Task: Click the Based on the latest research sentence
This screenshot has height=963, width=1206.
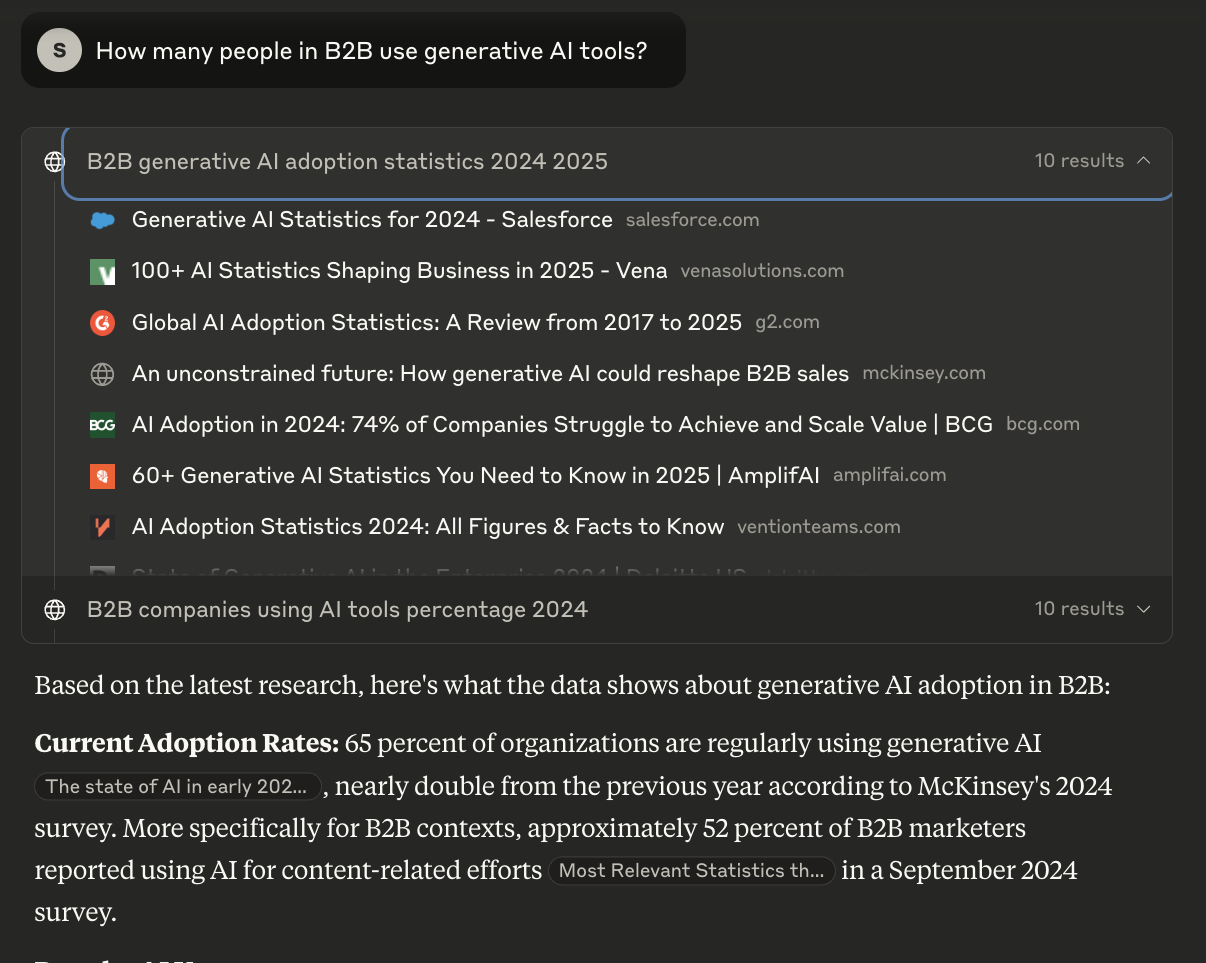Action: 572,686
